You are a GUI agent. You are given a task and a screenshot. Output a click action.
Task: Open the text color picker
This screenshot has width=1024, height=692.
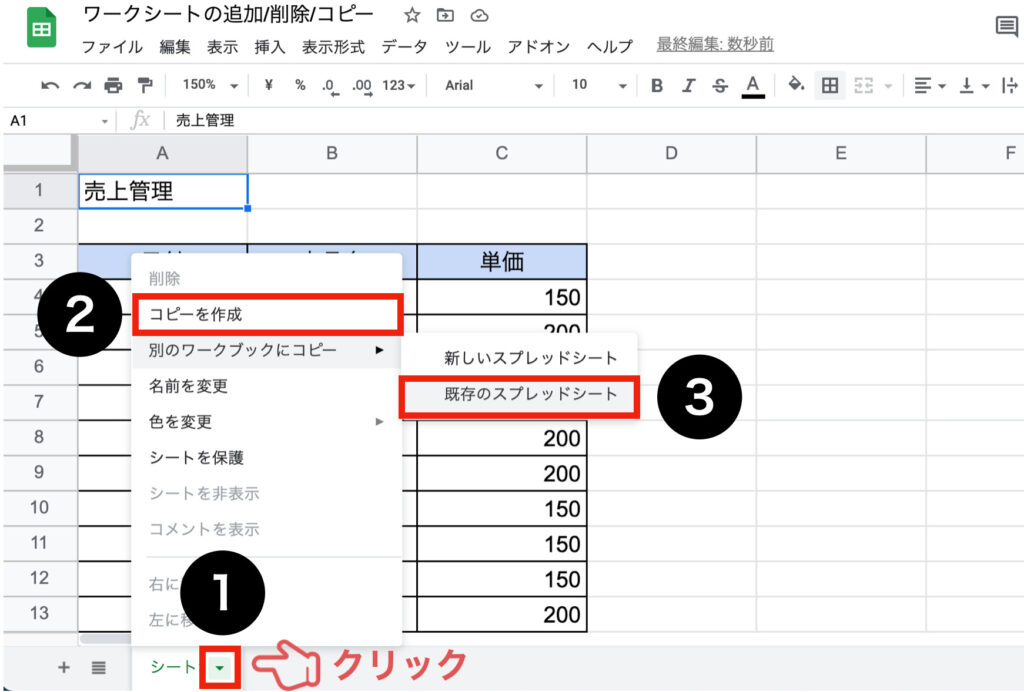tap(753, 86)
